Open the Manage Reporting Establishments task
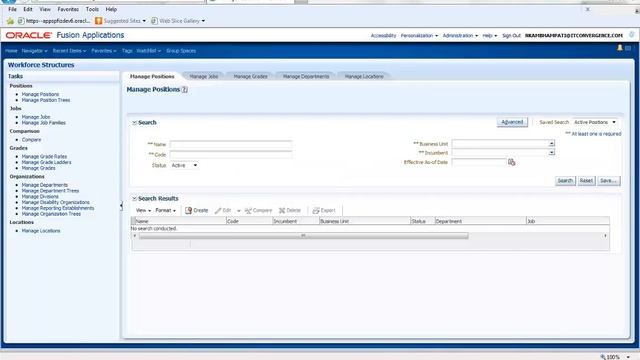This screenshot has height=360, width=640. click(58, 208)
